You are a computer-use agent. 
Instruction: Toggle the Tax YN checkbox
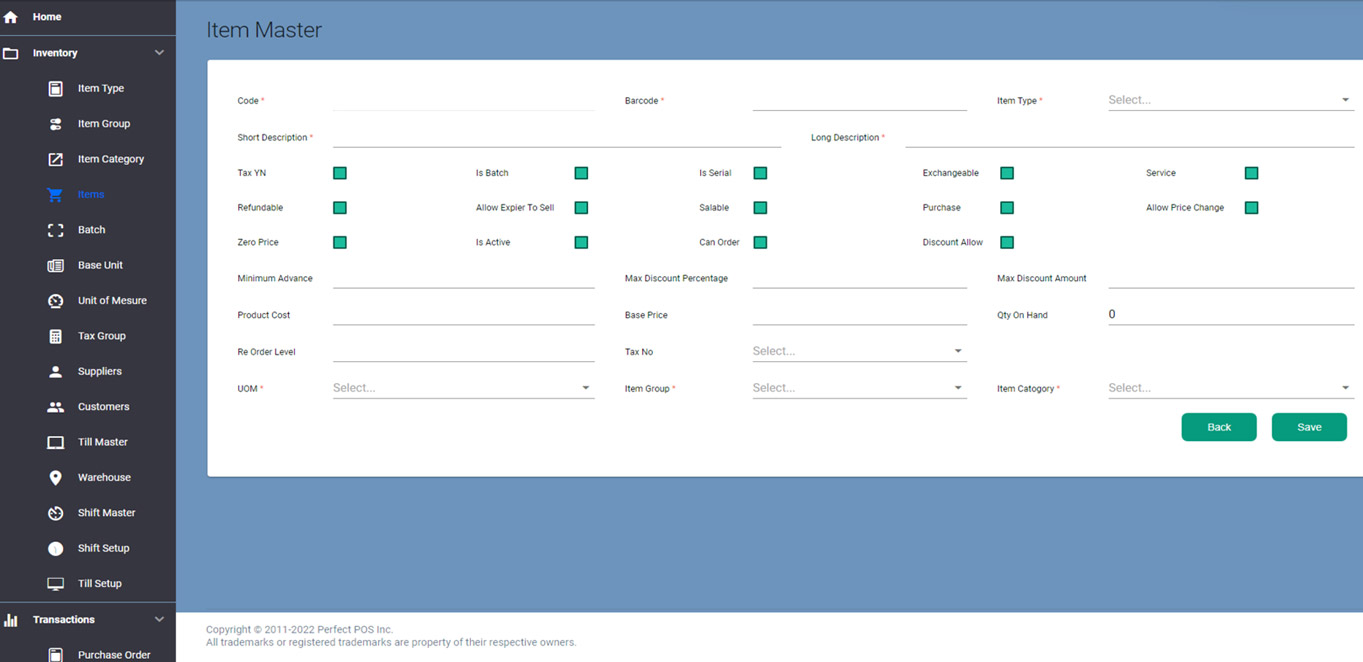340,173
